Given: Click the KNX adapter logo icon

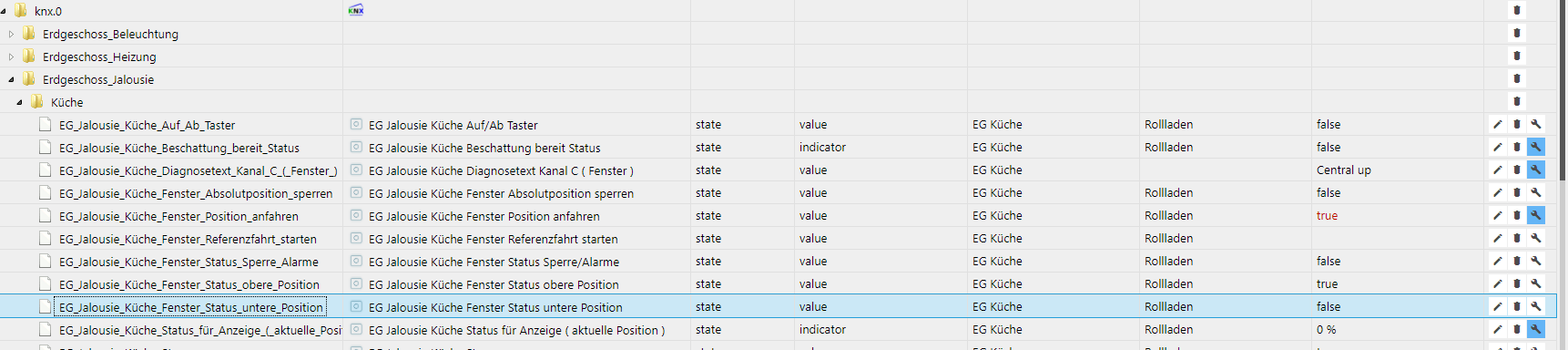Looking at the screenshot, I should point(356,10).
